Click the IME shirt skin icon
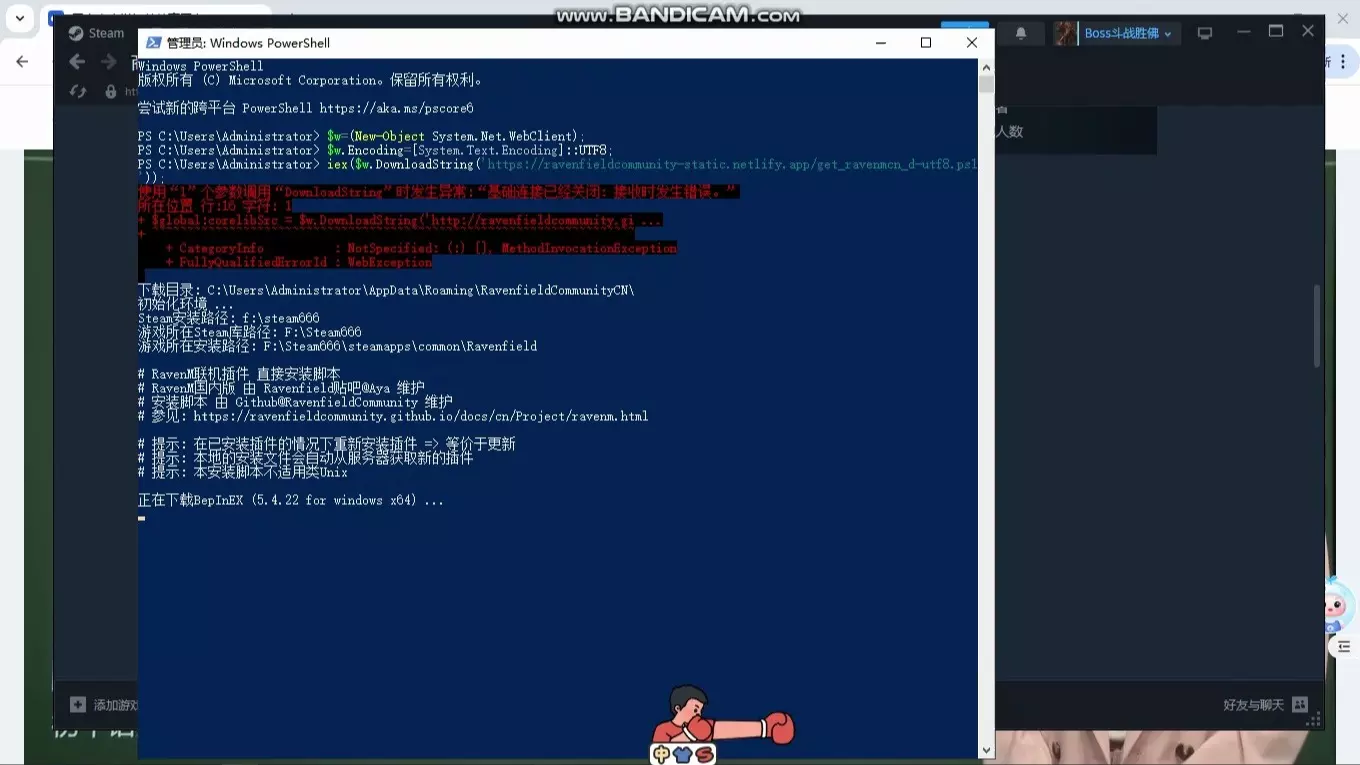This screenshot has width=1360, height=765. pyautogui.click(x=682, y=755)
